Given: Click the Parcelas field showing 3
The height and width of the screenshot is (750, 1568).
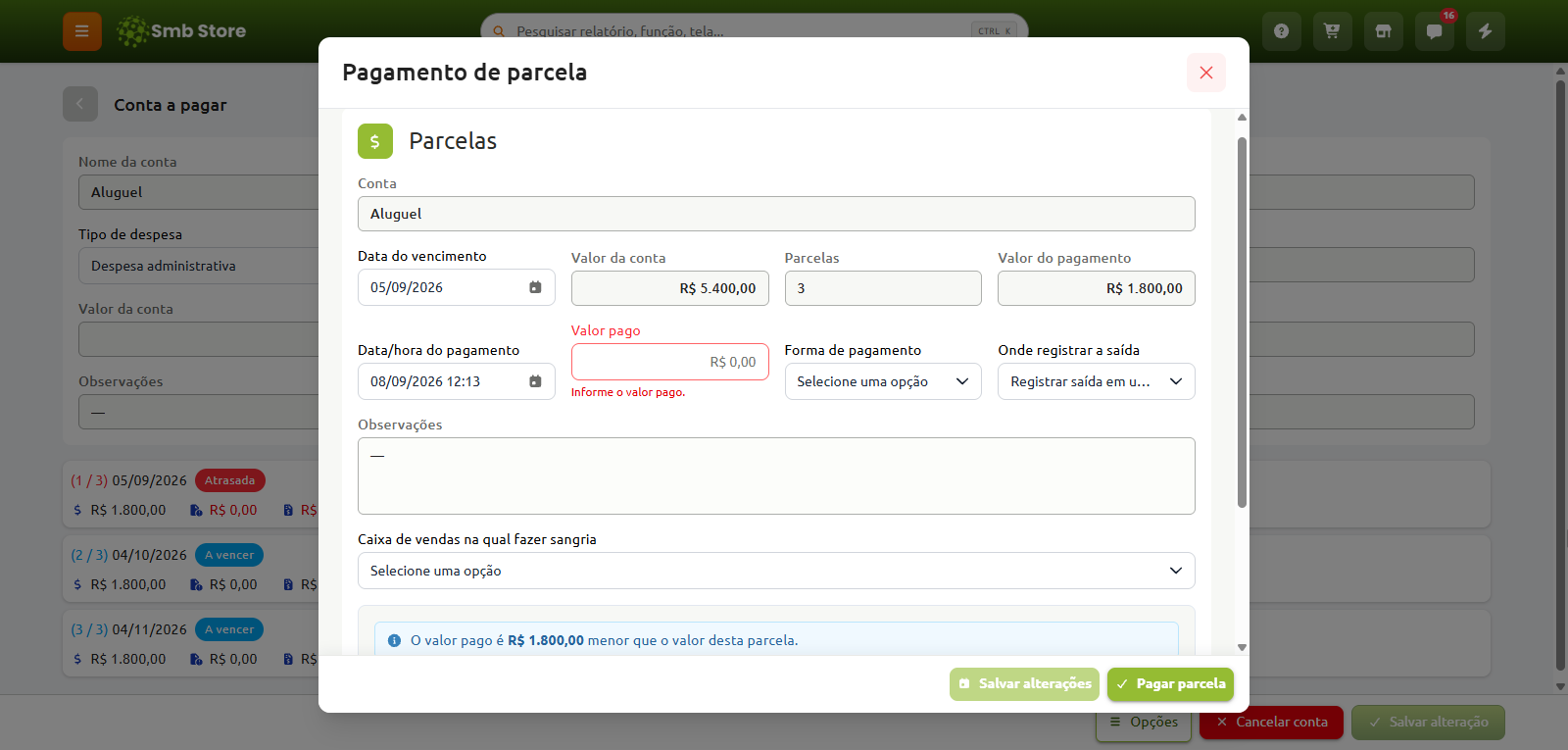Looking at the screenshot, I should (x=883, y=288).
